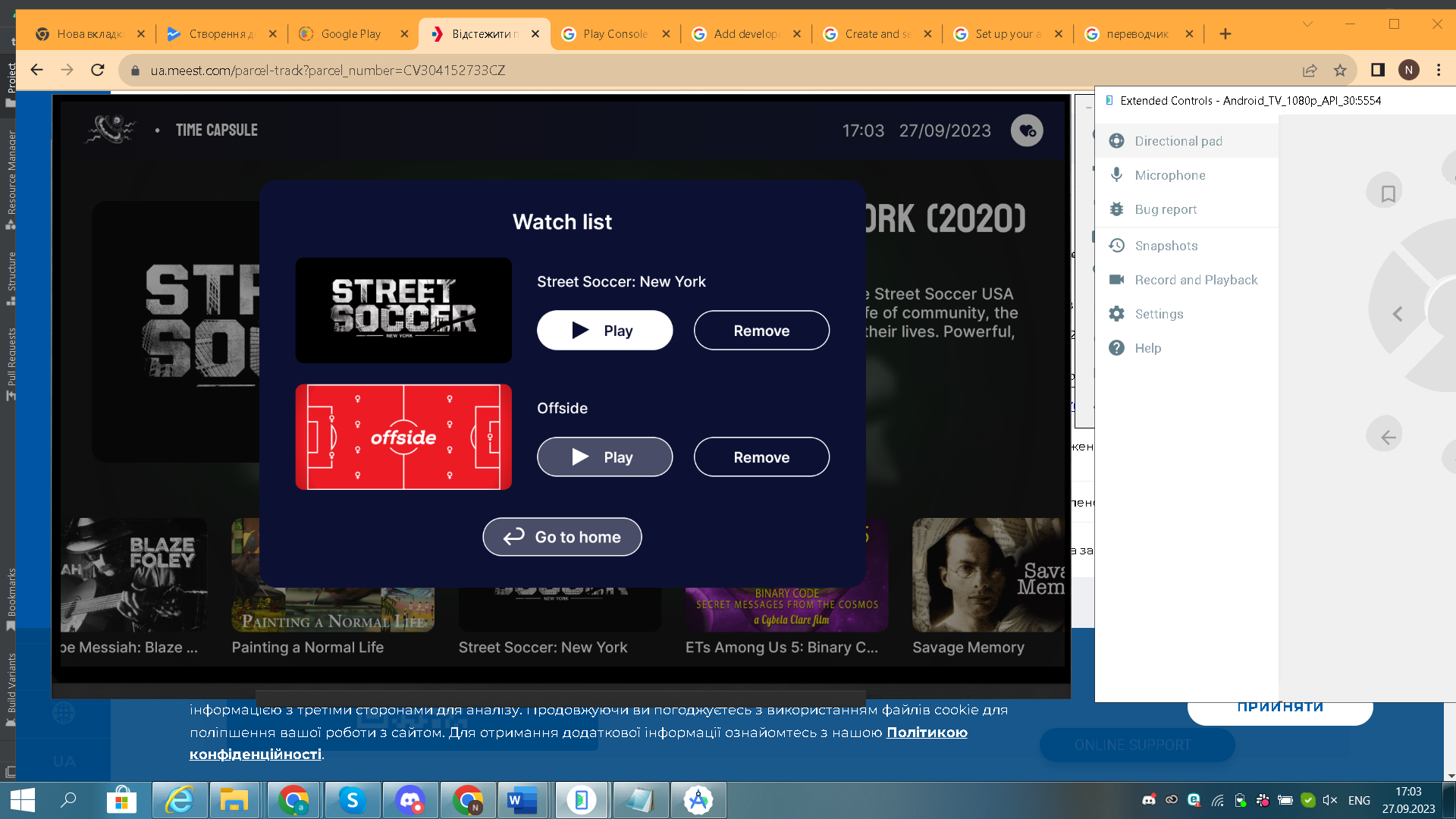Select Directional pad in Extended Controls
The height and width of the screenshot is (819, 1456).
(1178, 141)
